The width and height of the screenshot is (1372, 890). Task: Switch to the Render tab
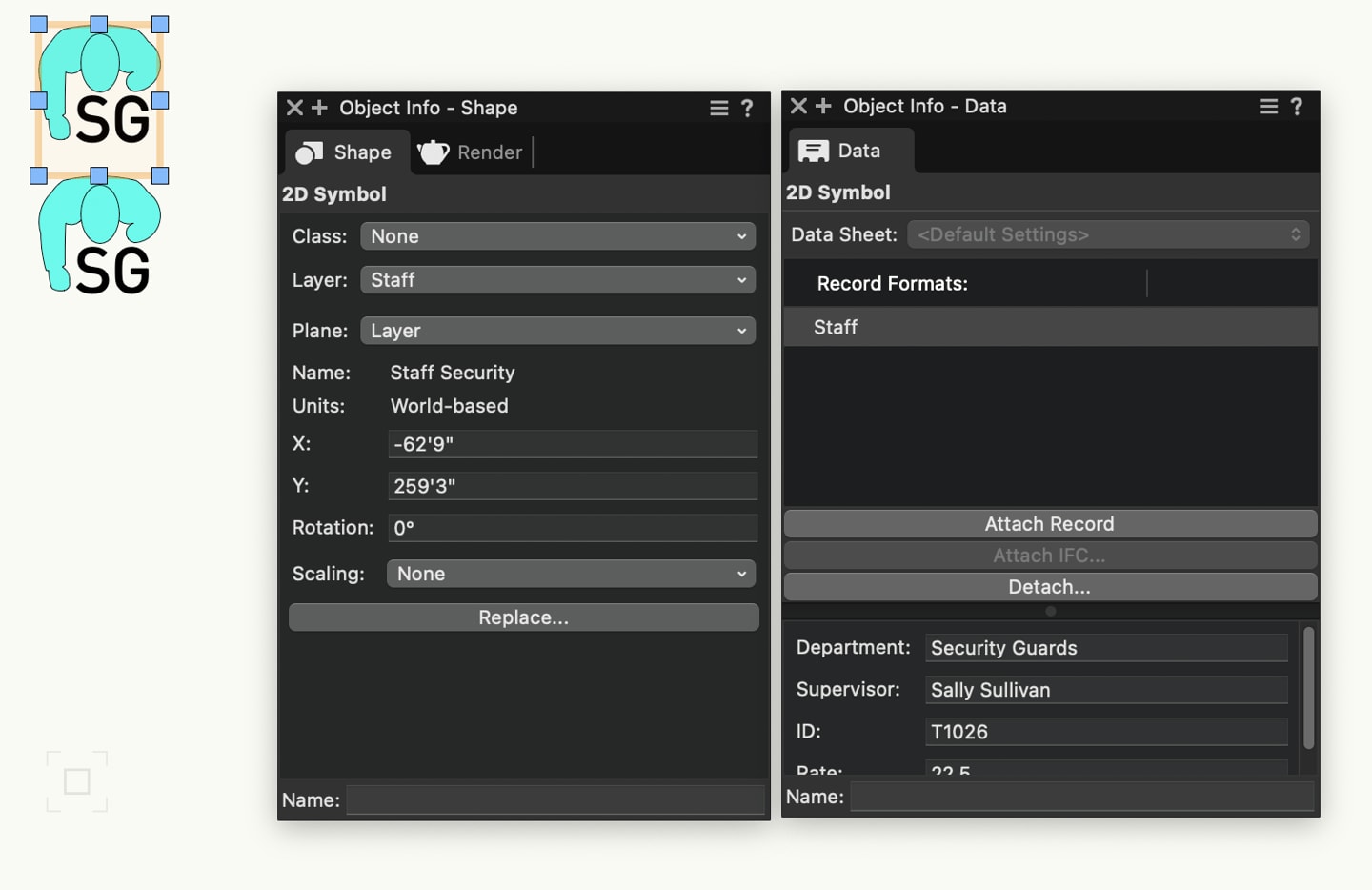pyautogui.click(x=472, y=152)
